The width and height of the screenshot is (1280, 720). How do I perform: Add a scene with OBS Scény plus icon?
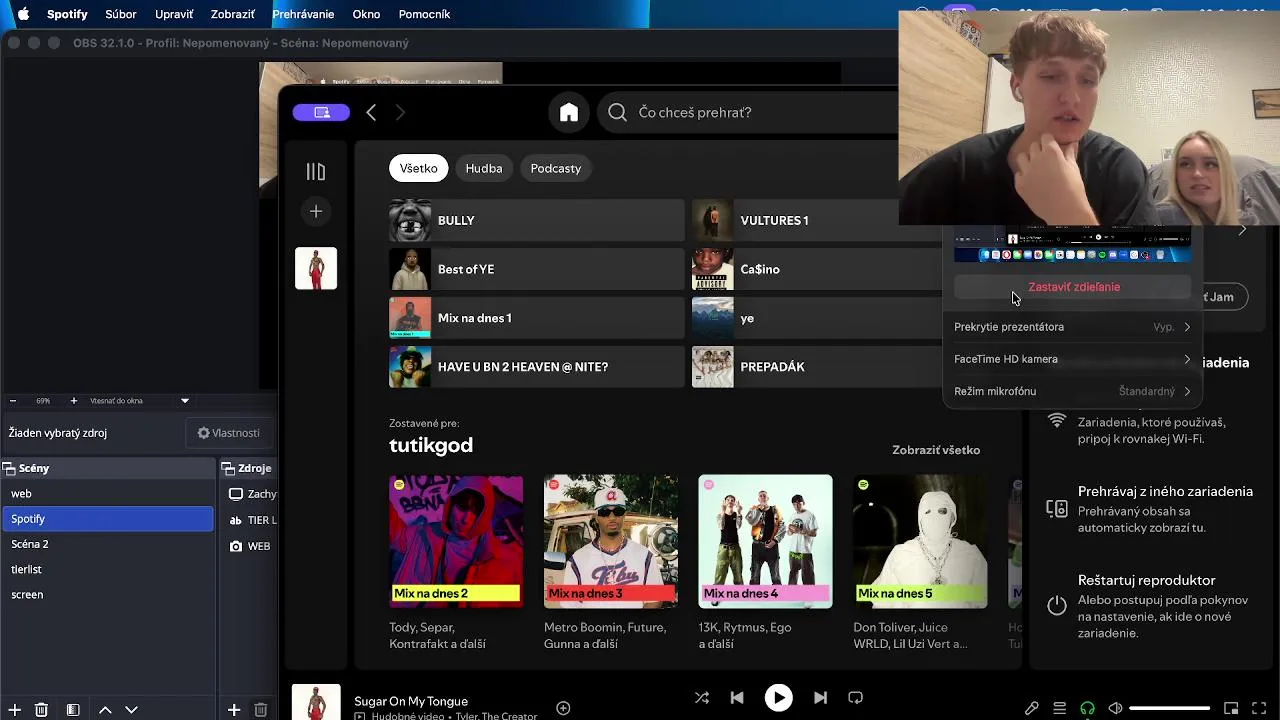click(13, 710)
